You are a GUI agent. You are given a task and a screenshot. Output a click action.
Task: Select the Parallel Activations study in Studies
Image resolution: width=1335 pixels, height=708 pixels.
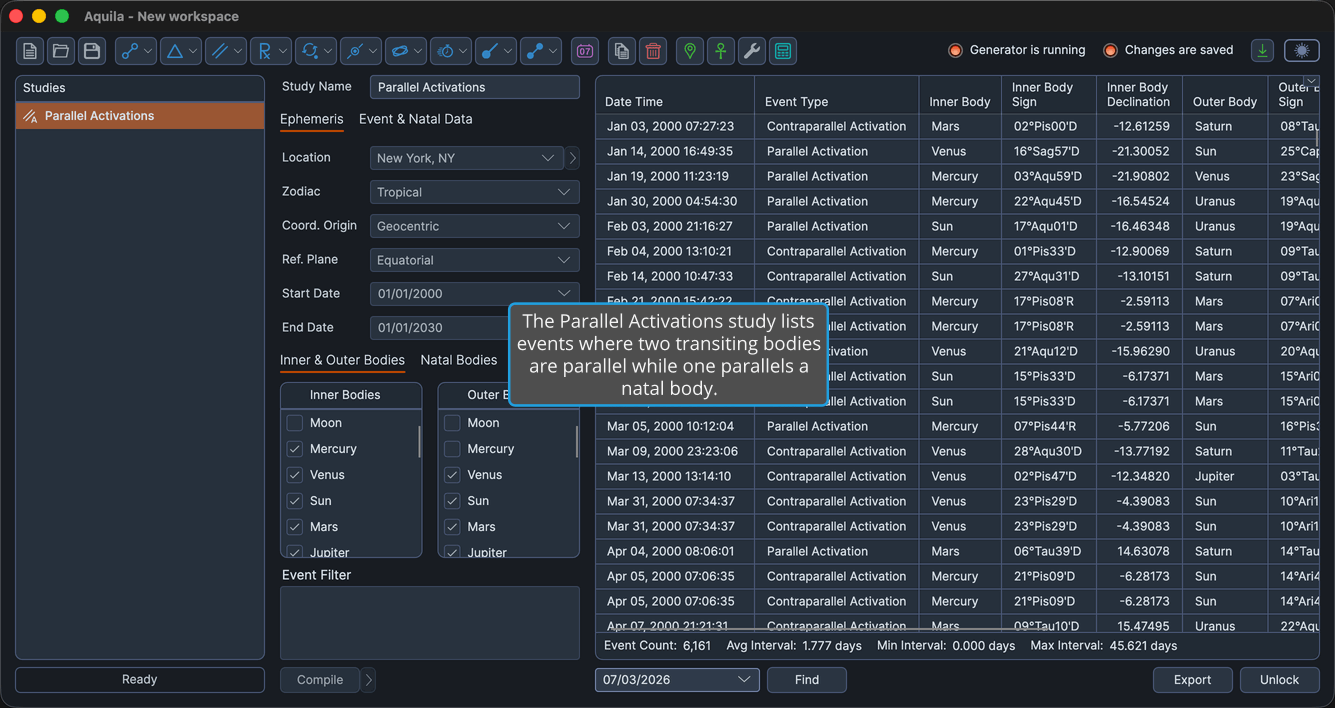click(140, 116)
